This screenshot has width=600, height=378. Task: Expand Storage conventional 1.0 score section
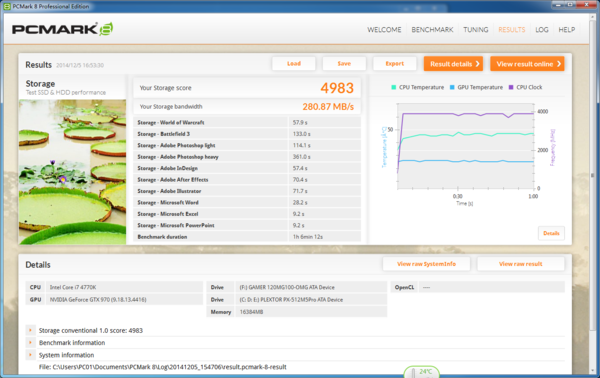(30, 330)
